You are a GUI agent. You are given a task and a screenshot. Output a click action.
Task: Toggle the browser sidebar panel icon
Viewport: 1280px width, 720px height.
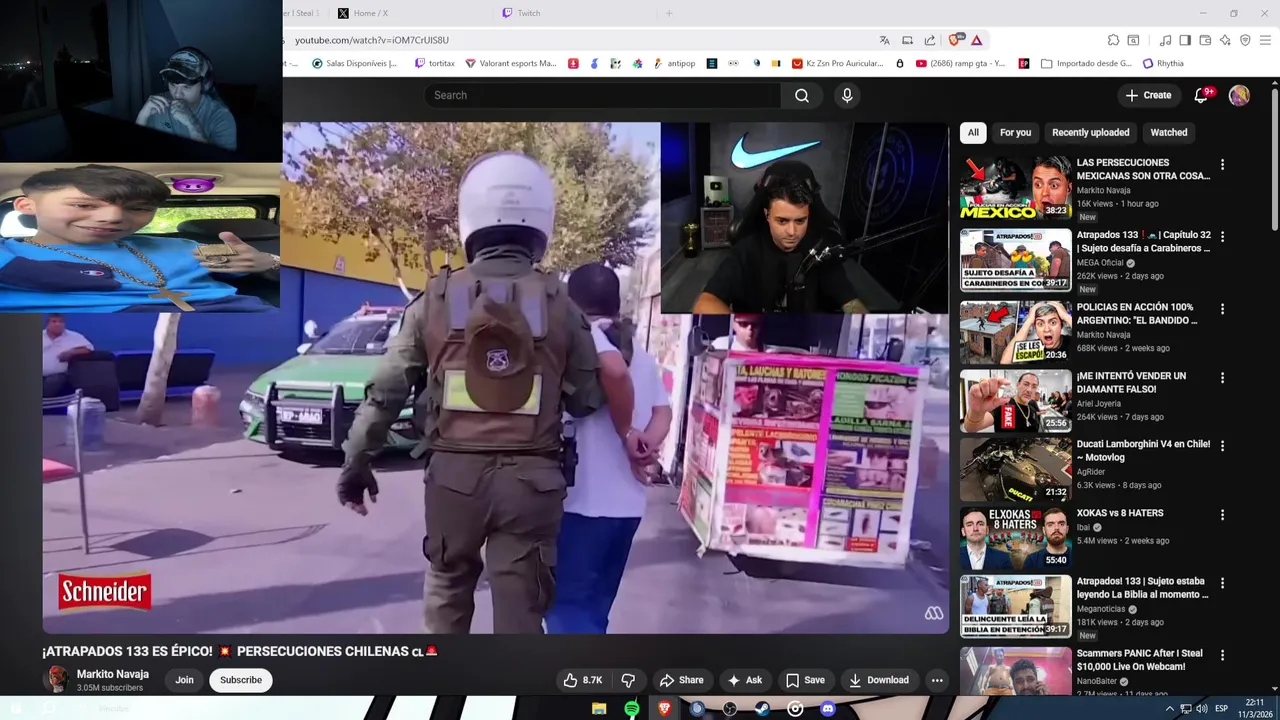(1185, 40)
